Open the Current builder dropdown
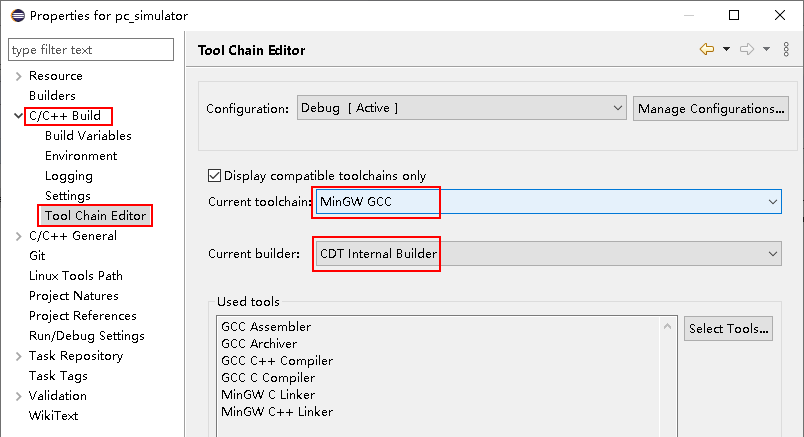This screenshot has height=437, width=804. [549, 253]
